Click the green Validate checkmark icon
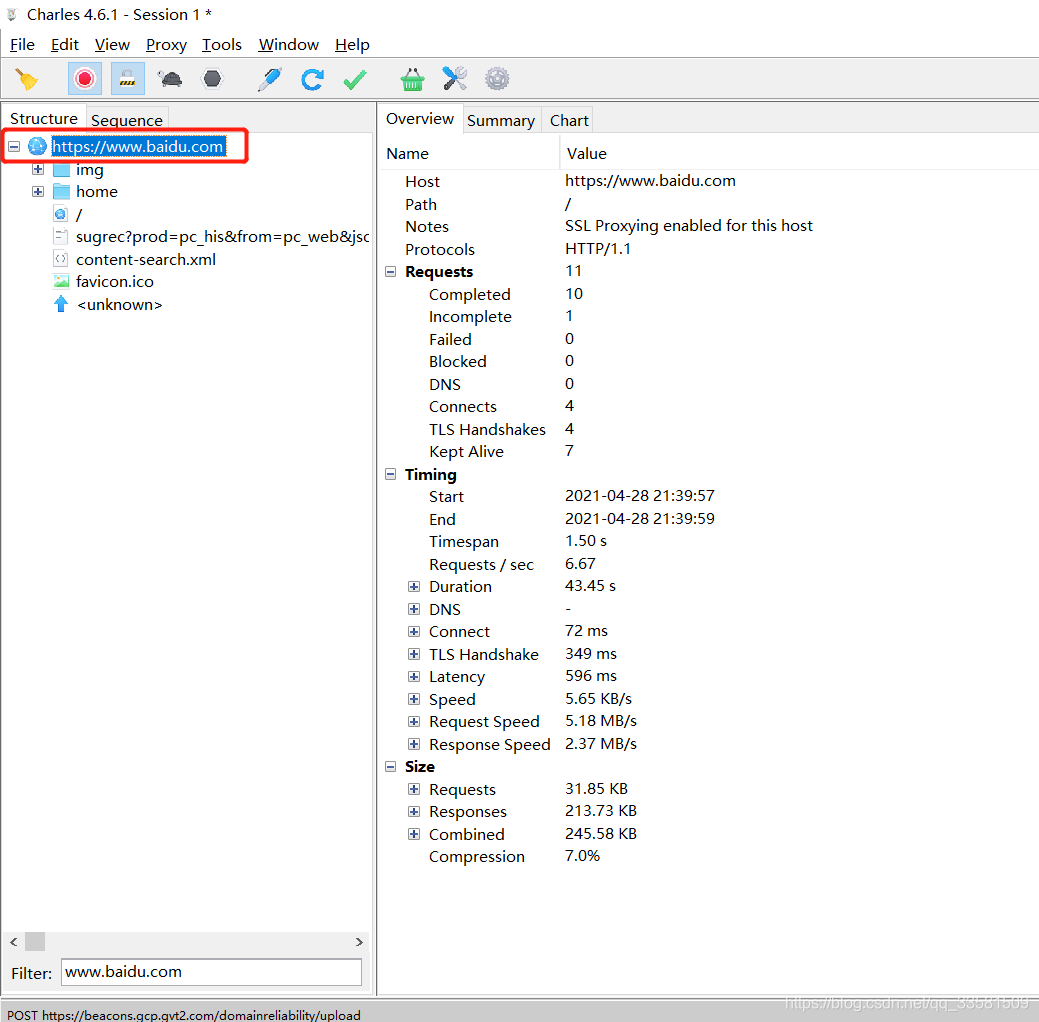 (355, 80)
